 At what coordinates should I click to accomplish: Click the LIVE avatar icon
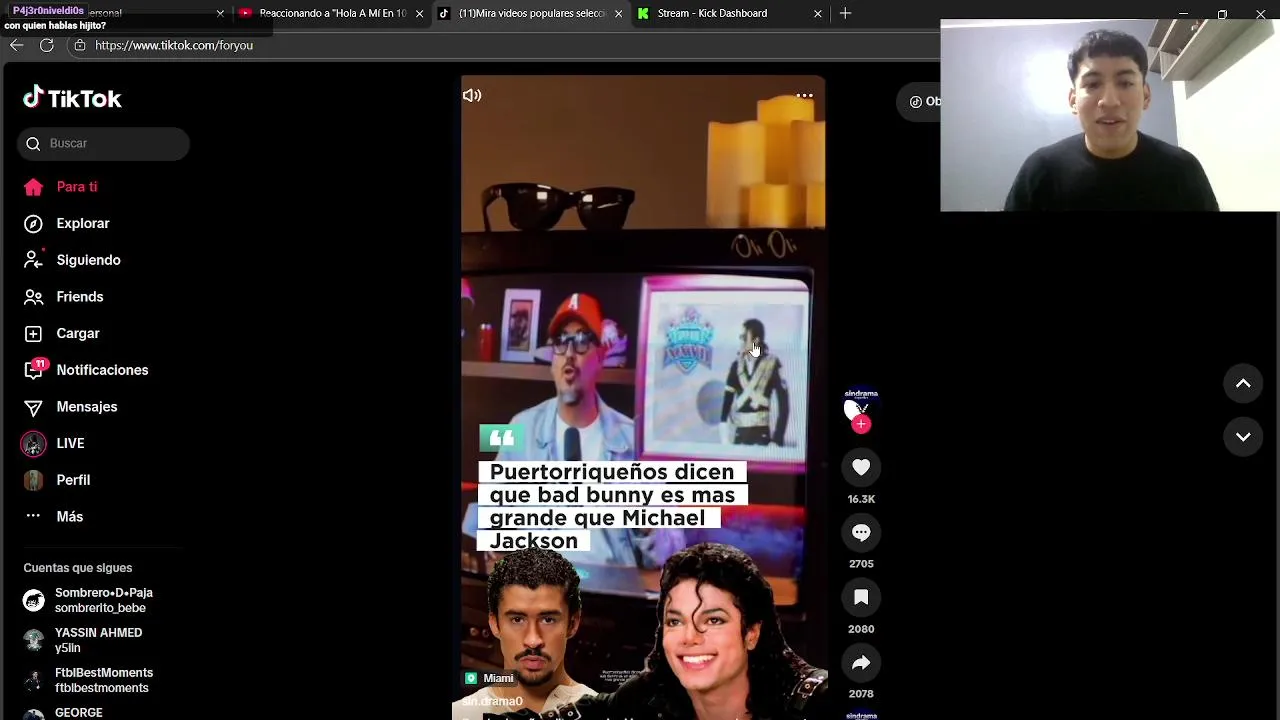click(33, 443)
